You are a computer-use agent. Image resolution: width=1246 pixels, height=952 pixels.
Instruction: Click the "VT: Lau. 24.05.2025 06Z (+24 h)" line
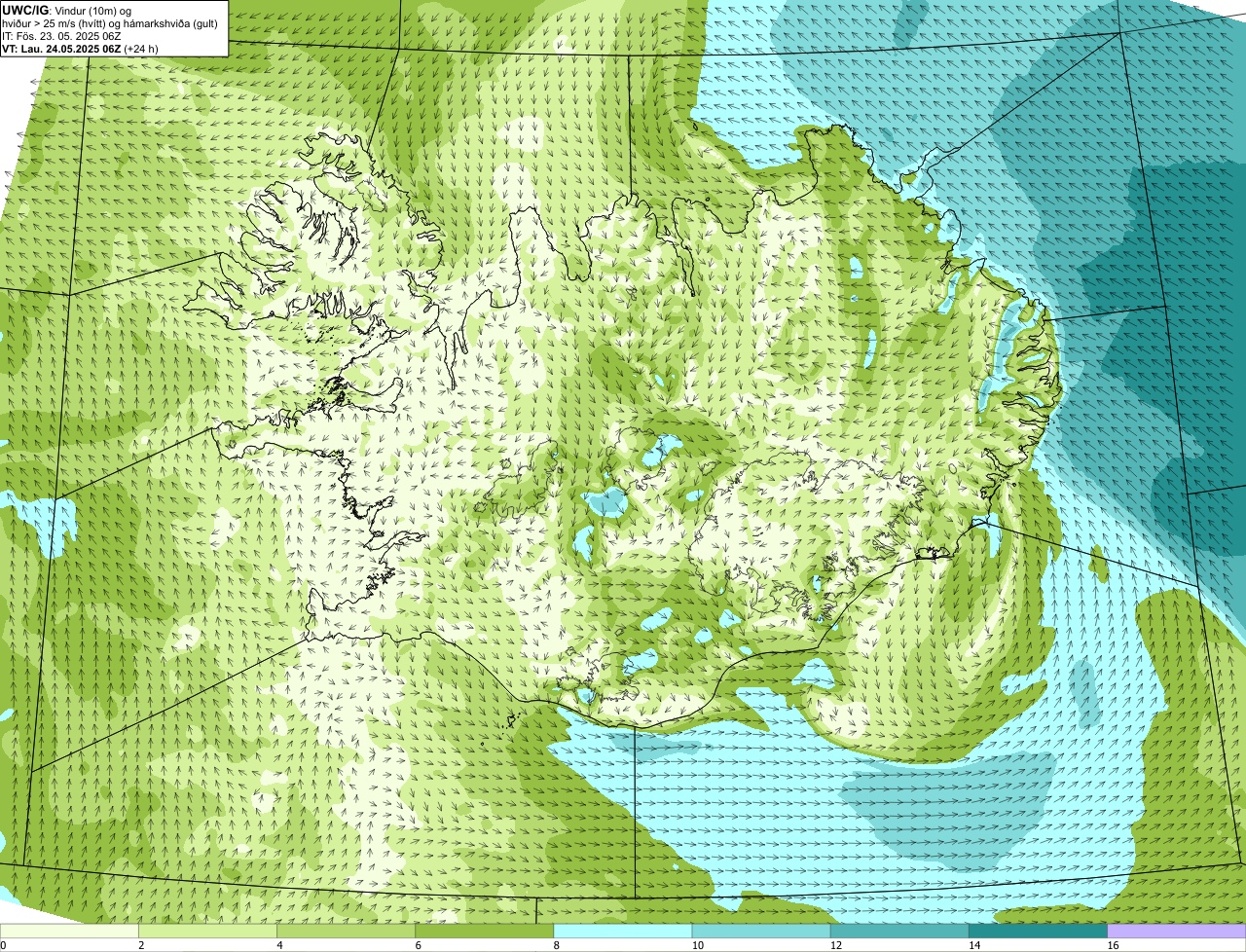[80, 48]
